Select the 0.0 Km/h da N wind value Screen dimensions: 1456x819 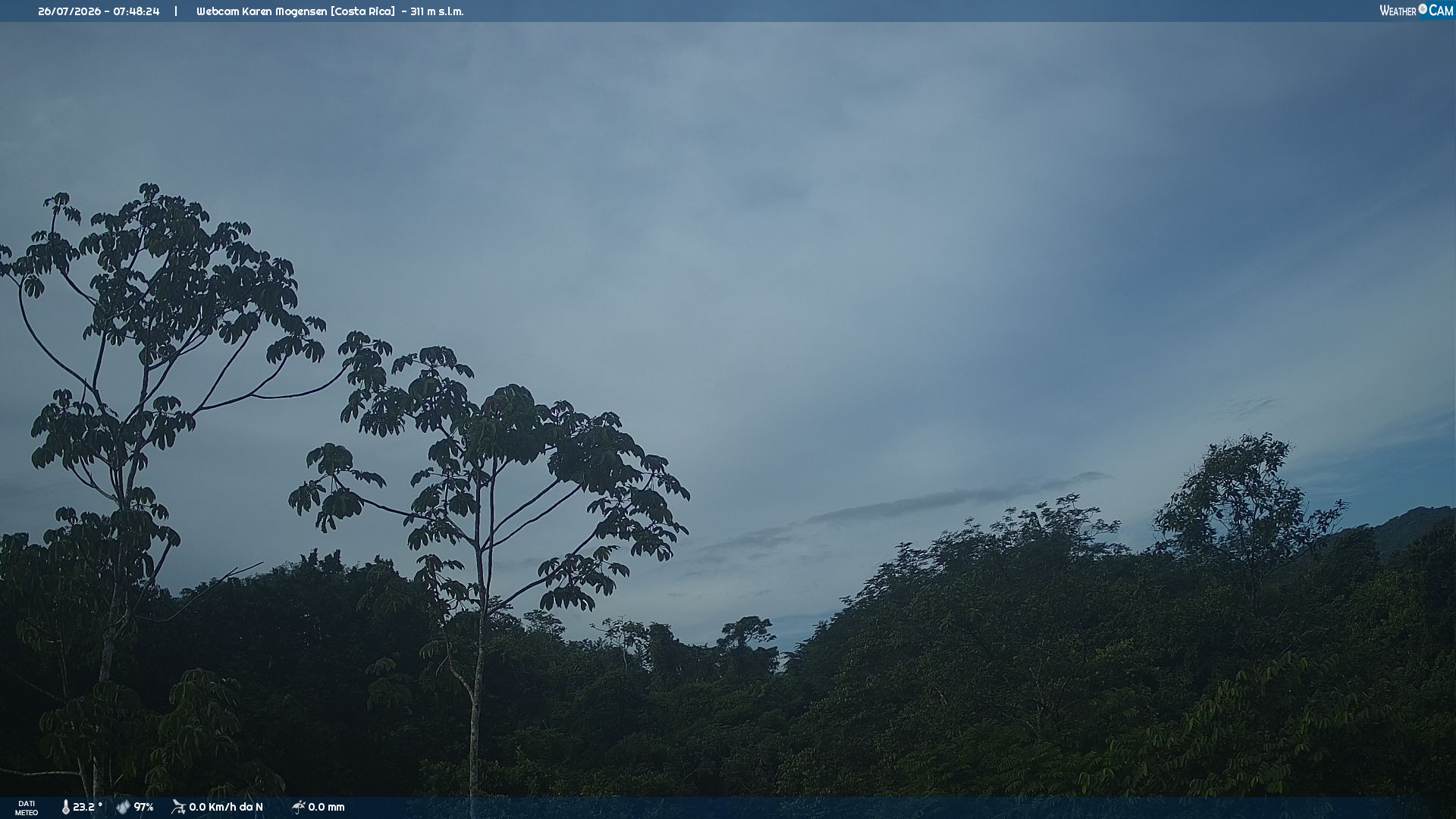coord(226,807)
